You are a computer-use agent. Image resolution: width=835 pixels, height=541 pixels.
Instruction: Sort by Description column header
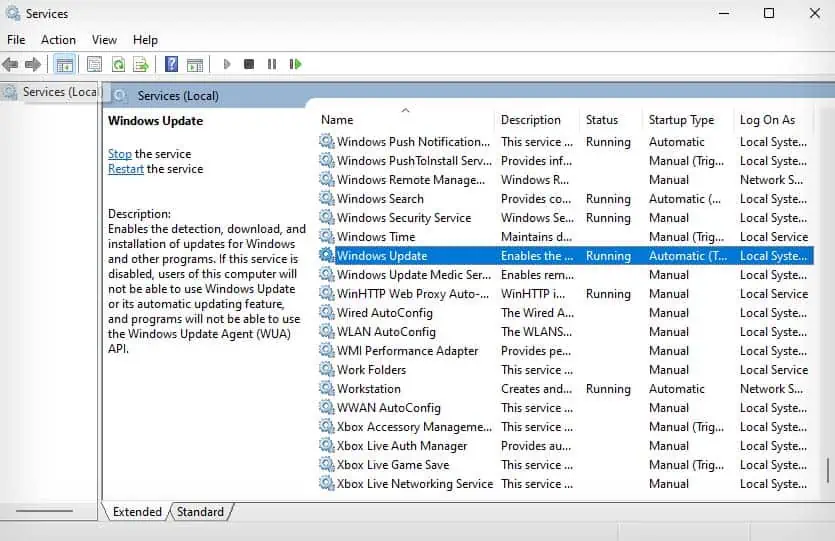pos(537,120)
